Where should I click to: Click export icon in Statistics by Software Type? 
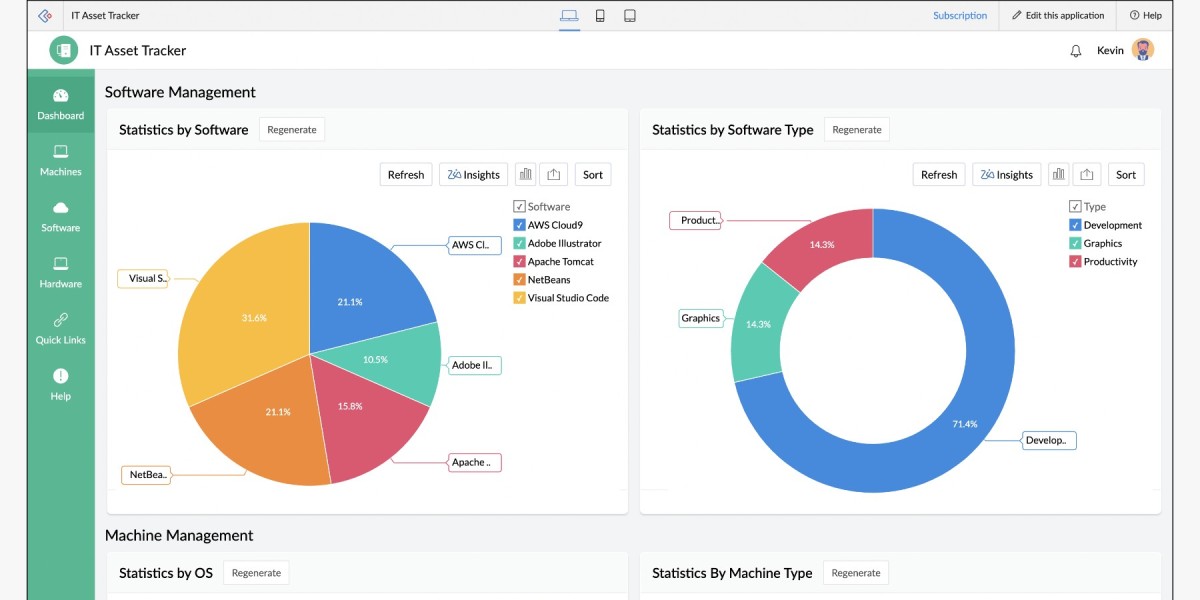pyautogui.click(x=1089, y=174)
